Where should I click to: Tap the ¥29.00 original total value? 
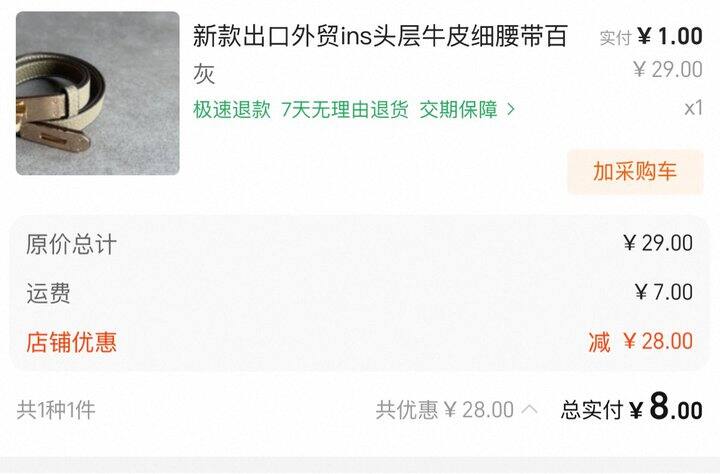tap(658, 243)
